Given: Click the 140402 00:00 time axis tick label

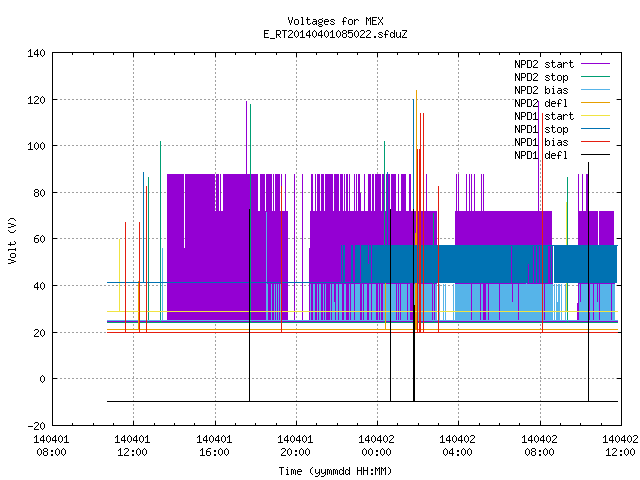Looking at the screenshot, I should pyautogui.click(x=376, y=446).
